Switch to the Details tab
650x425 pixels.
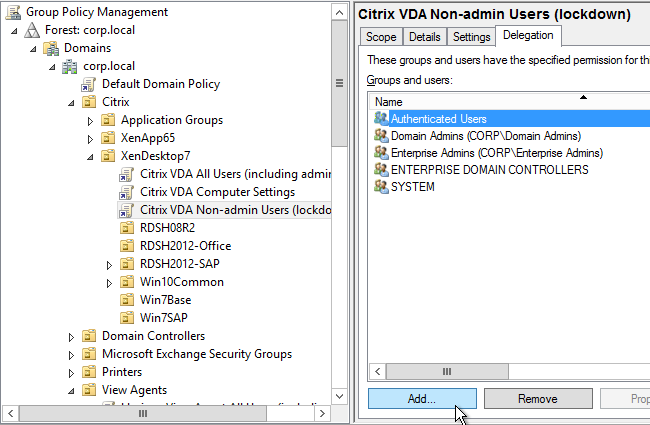[424, 37]
